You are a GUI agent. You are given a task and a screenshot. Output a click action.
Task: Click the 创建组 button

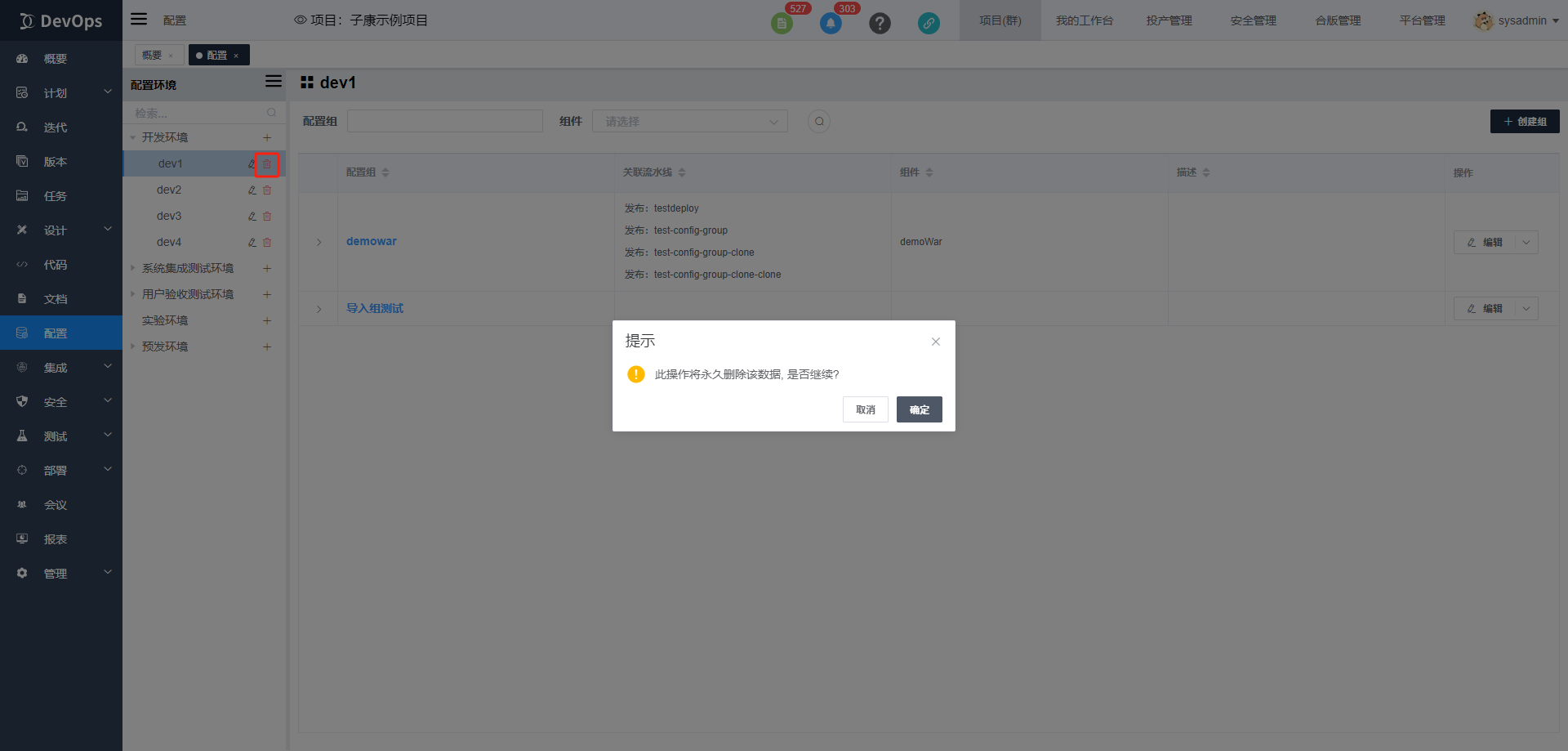coord(1525,122)
